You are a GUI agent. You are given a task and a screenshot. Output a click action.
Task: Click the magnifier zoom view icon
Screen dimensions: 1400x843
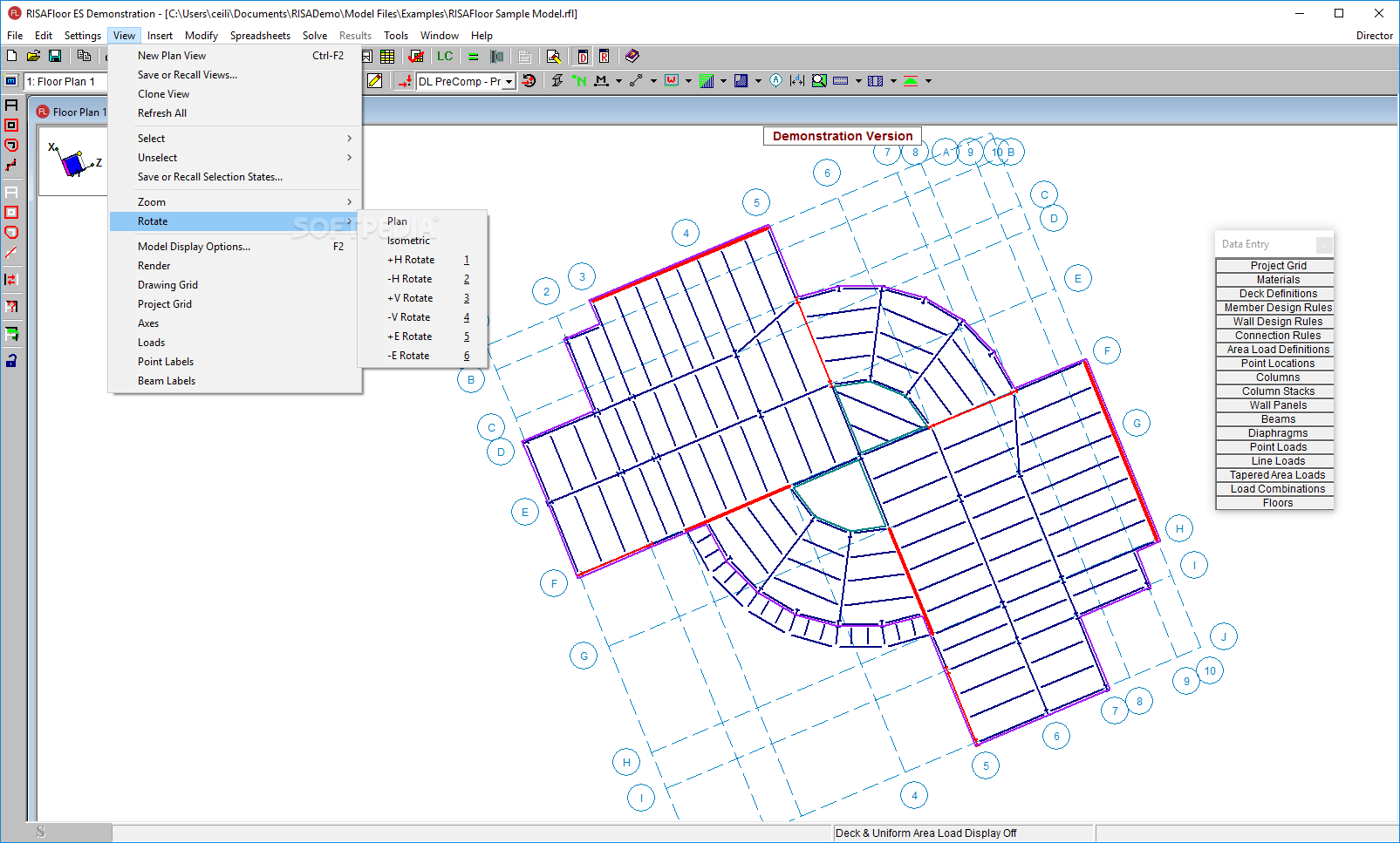click(x=819, y=81)
